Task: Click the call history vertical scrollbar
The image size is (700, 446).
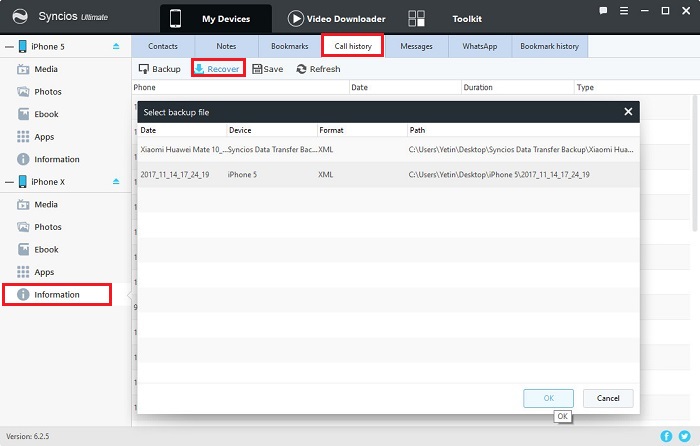Action: [x=695, y=163]
